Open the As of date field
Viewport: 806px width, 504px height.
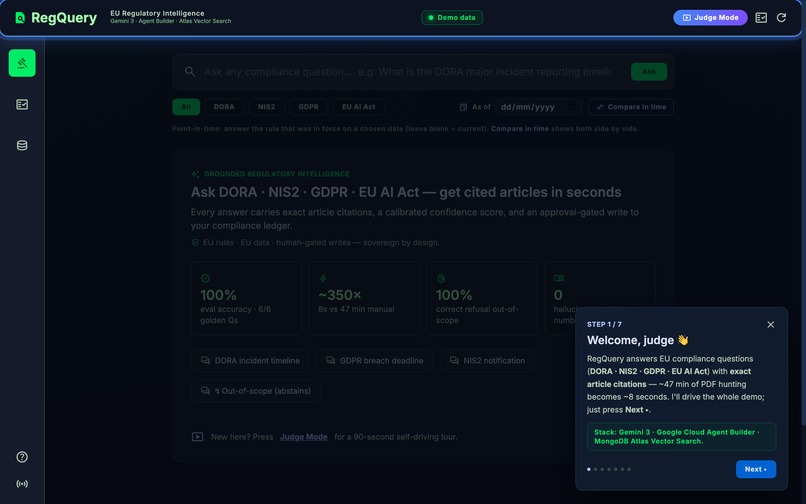(x=539, y=107)
